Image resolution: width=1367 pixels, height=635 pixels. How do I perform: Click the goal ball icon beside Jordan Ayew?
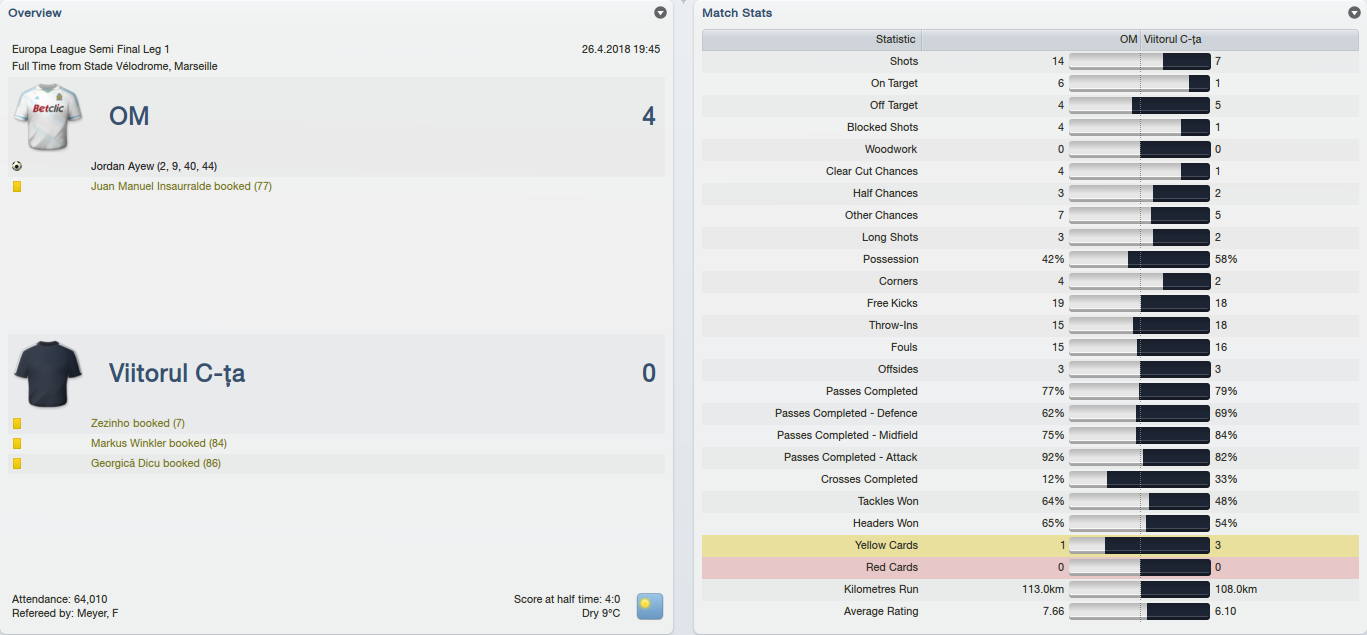(17, 167)
